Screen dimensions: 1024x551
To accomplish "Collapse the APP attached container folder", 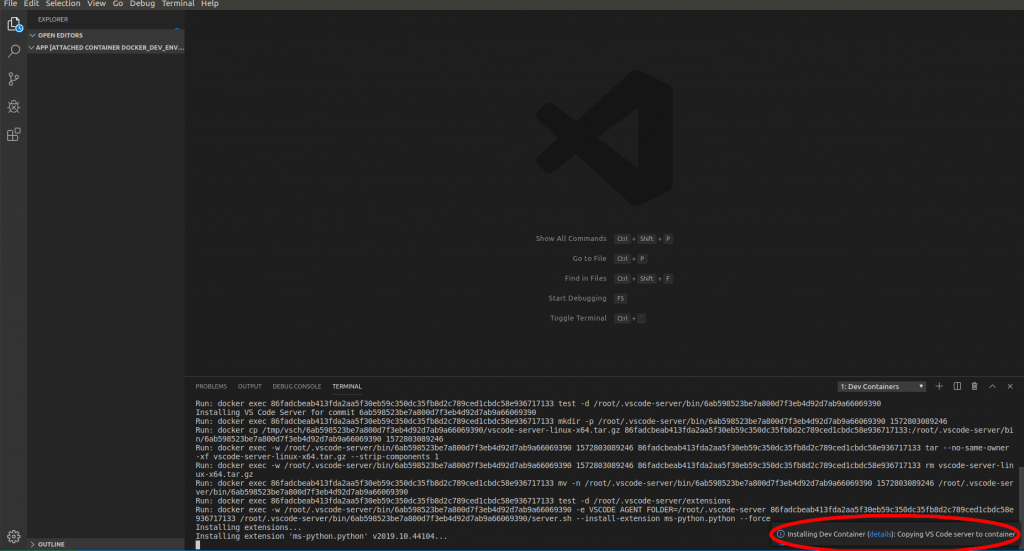I will [106, 48].
